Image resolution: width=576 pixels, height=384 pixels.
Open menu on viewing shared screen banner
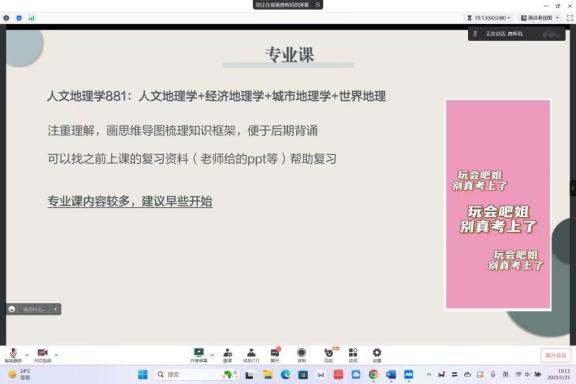pos(317,5)
